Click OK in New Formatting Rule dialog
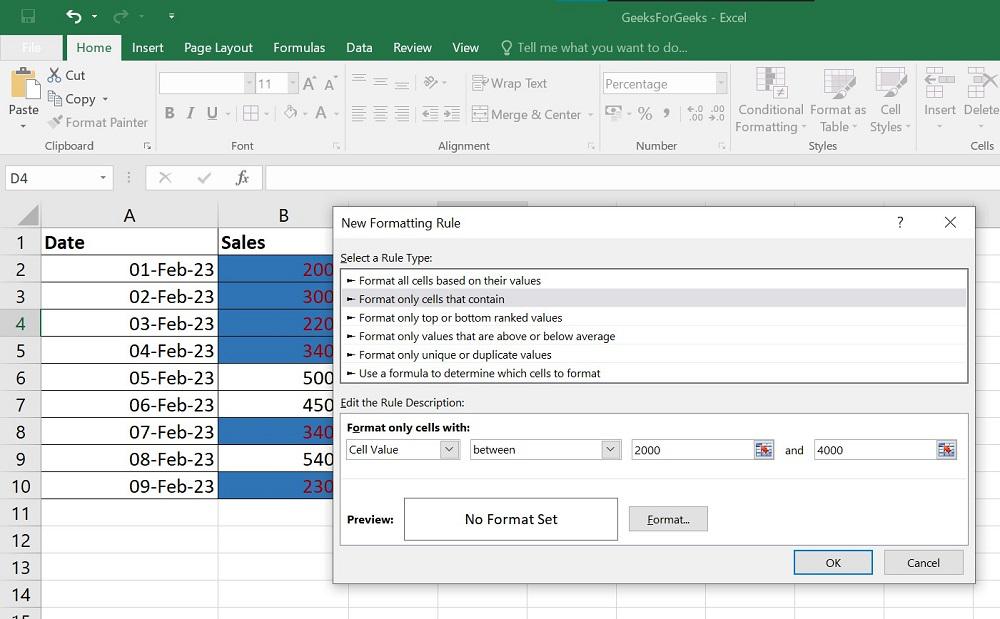This screenshot has height=619, width=1000. pos(832,563)
